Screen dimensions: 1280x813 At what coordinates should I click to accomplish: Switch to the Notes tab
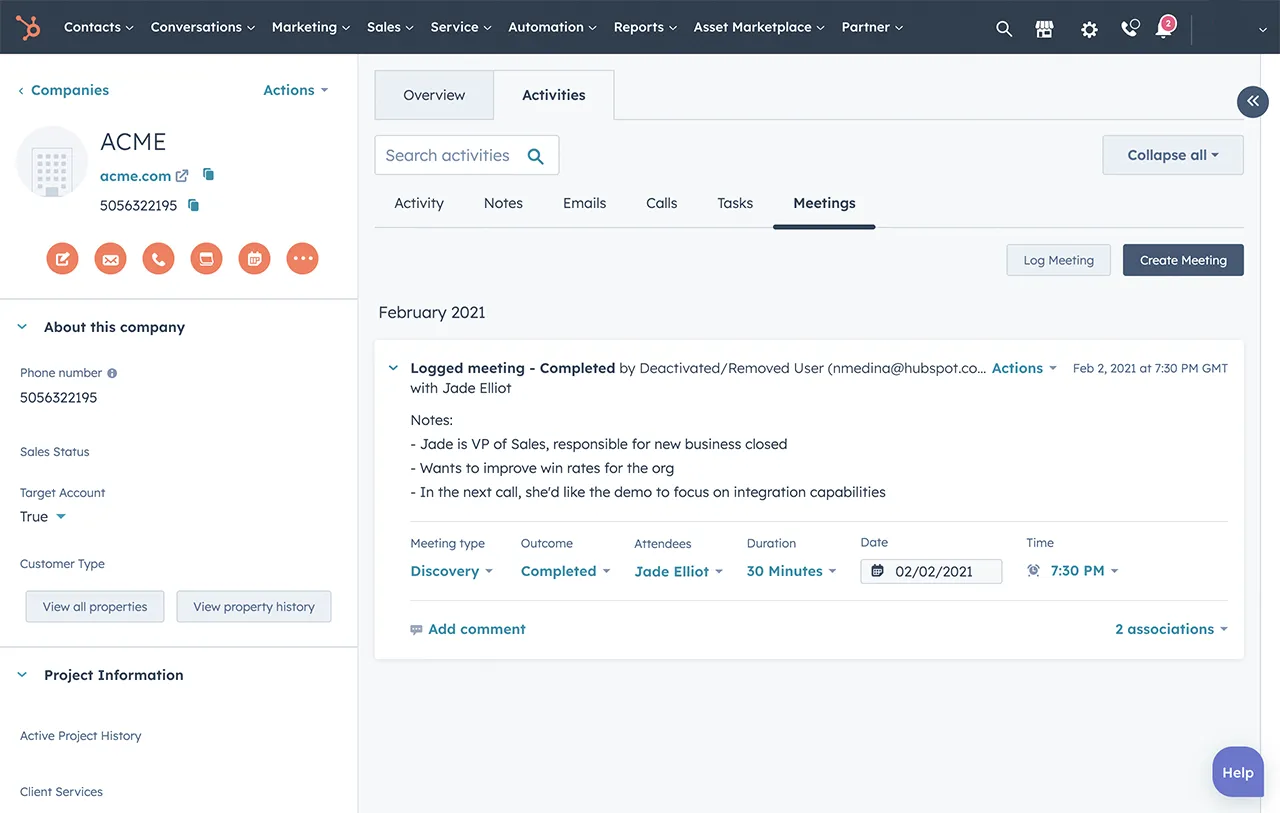(503, 203)
